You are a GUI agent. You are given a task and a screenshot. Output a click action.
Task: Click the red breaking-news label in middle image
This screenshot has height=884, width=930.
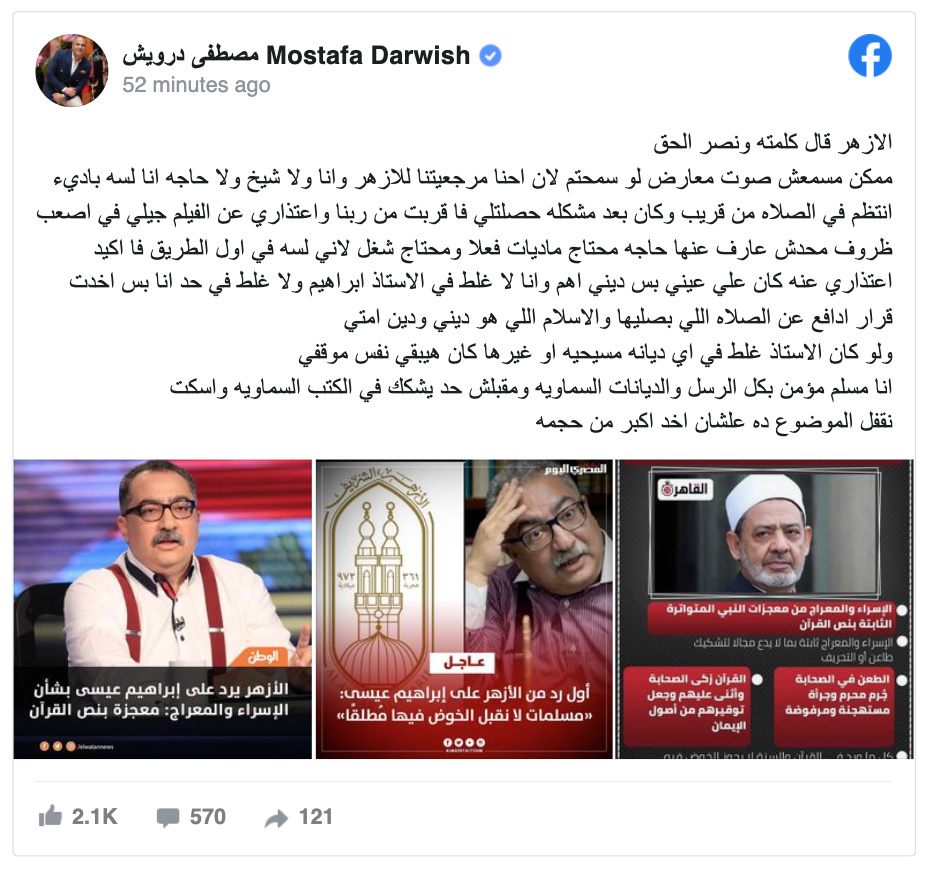pyautogui.click(x=464, y=662)
